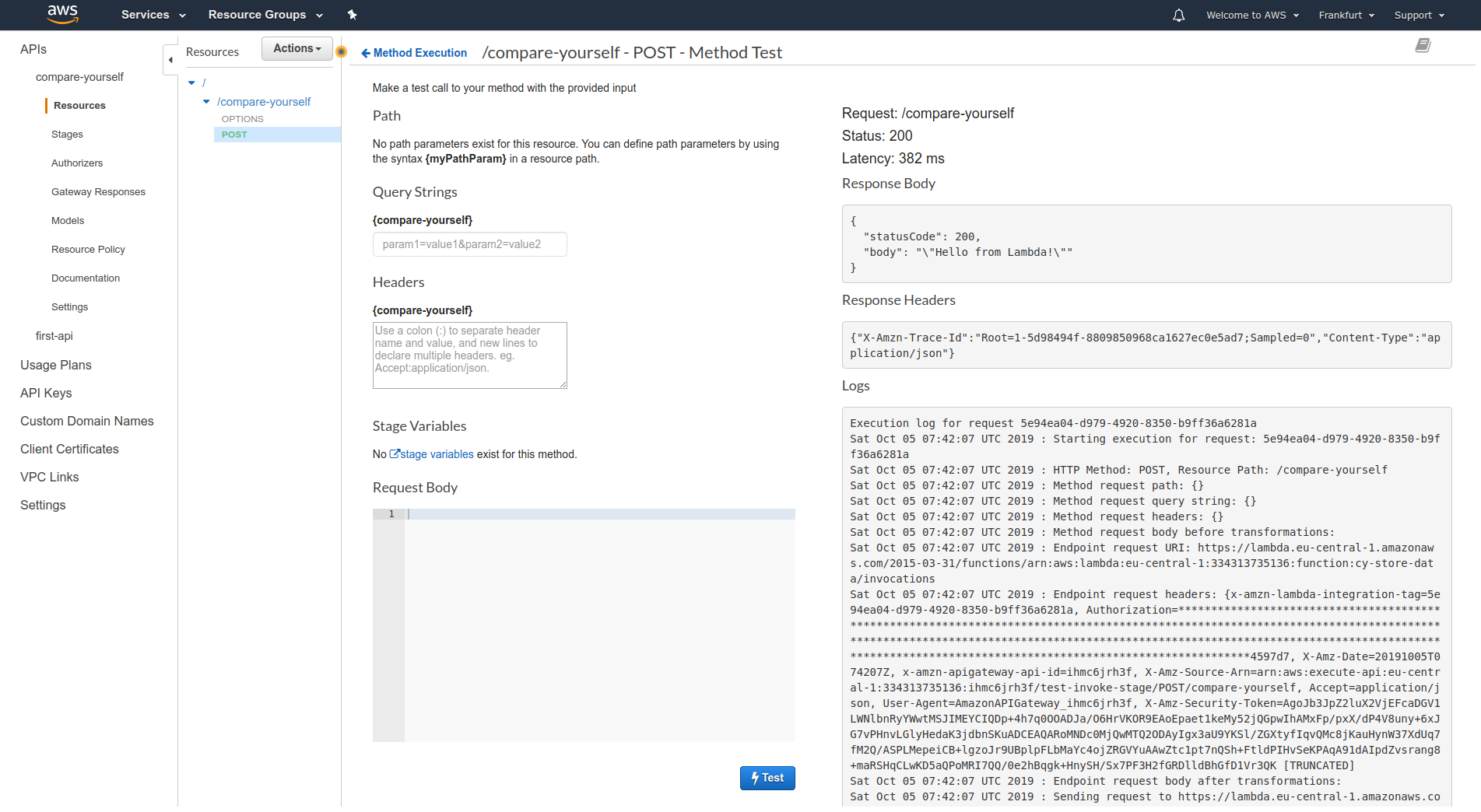This screenshot has height=812, width=1481.
Task: Click the Response Headers box
Action: (1146, 345)
